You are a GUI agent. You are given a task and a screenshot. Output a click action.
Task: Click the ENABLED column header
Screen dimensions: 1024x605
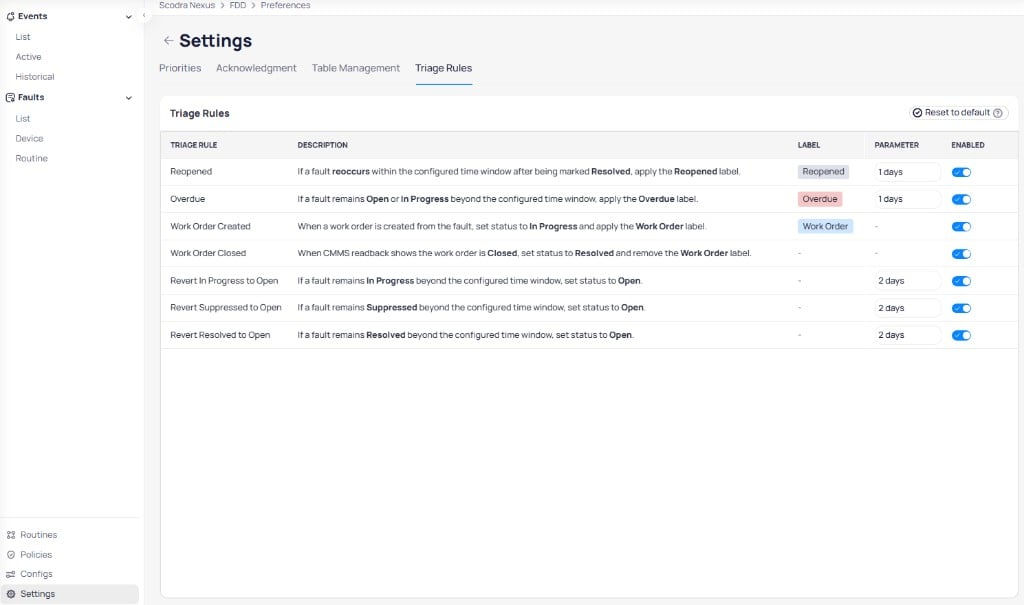coord(967,145)
